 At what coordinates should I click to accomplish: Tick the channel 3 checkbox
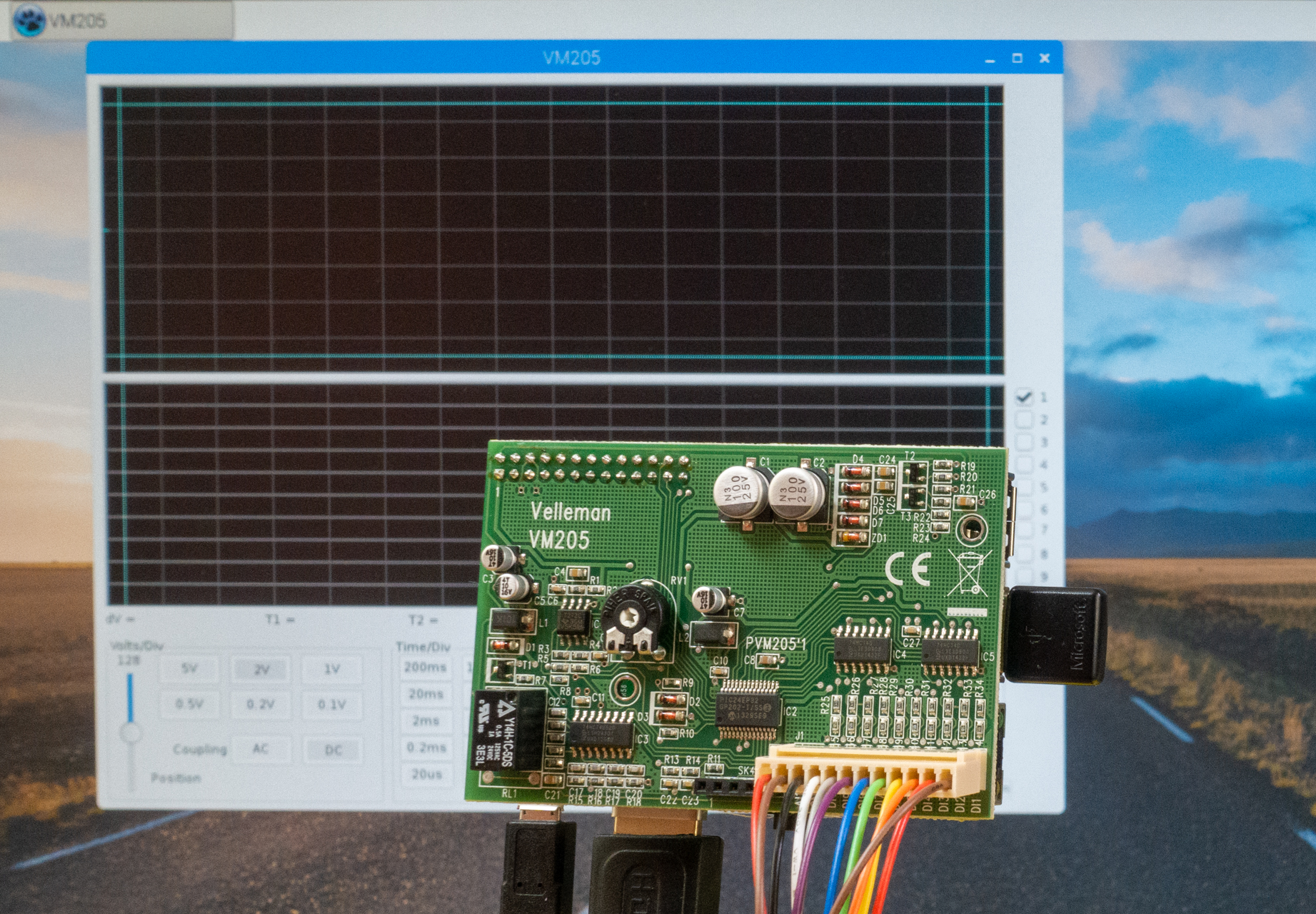[x=1023, y=442]
